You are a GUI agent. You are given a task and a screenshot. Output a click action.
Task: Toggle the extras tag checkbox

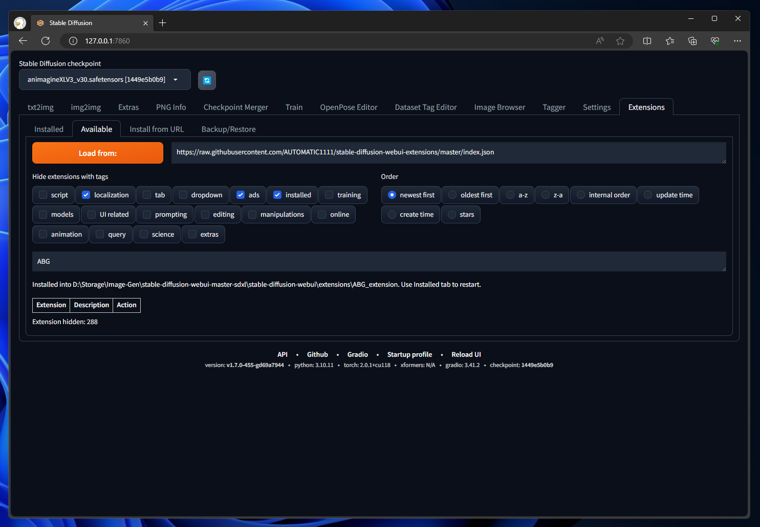coord(192,234)
